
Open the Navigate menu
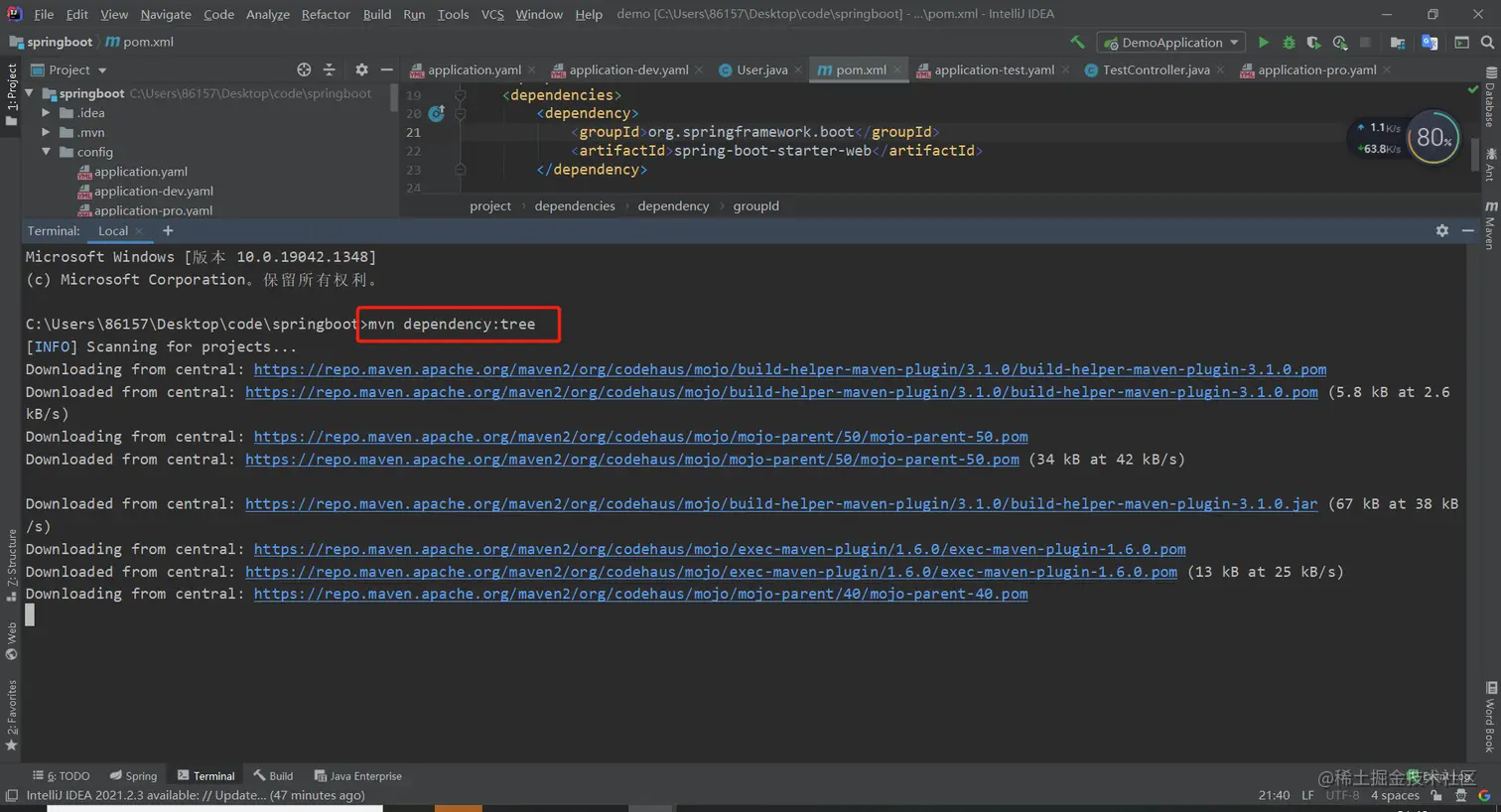(166, 14)
